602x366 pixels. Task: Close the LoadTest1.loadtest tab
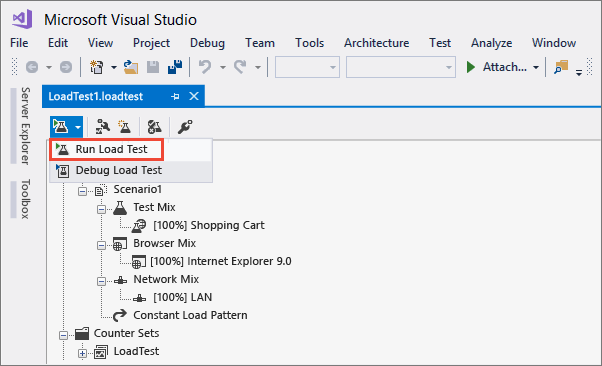[x=194, y=96]
